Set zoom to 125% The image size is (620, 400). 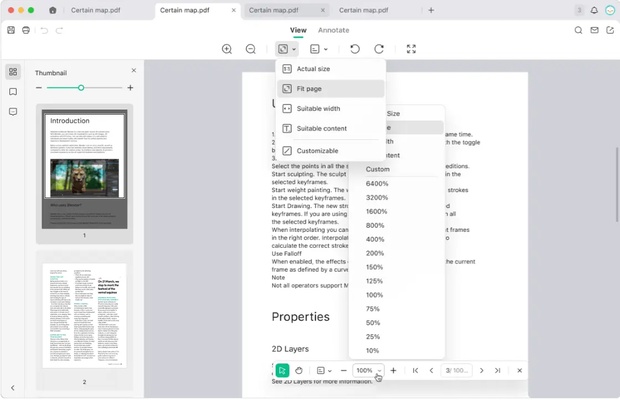(x=374, y=281)
